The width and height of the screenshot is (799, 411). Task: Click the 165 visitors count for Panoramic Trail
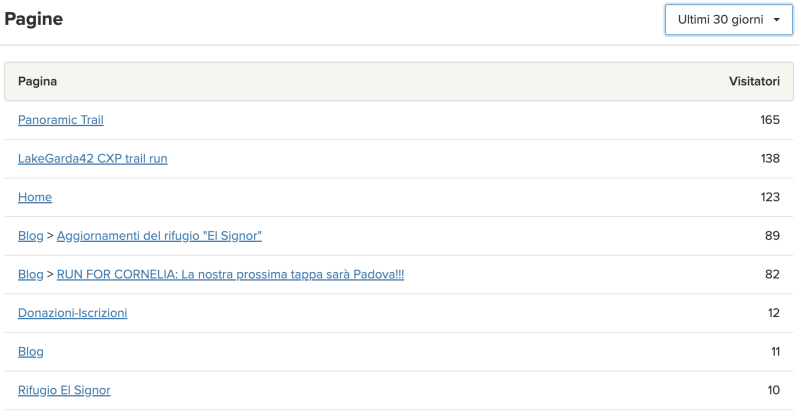[x=769, y=120]
